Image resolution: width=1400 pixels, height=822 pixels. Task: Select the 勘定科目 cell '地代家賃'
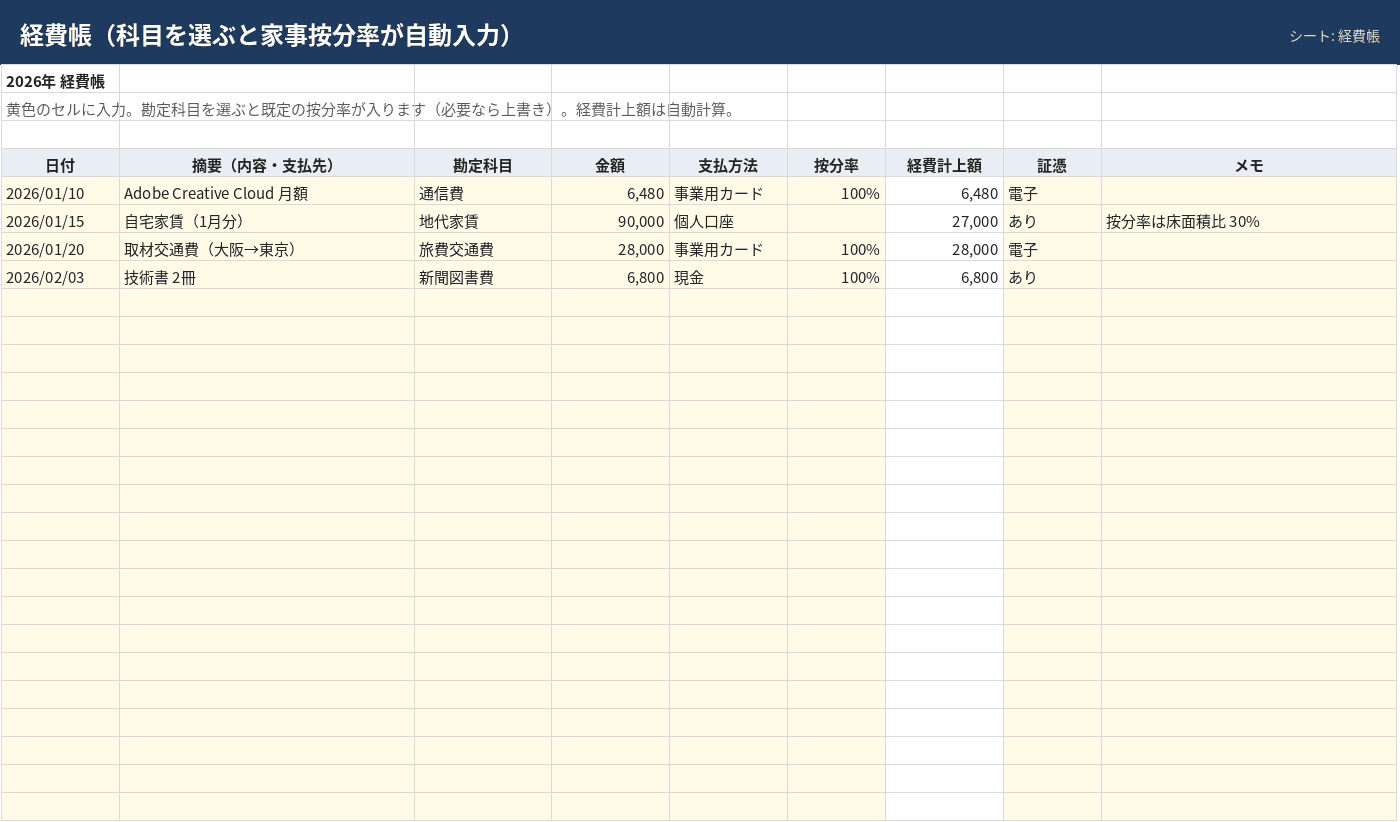pos(483,220)
